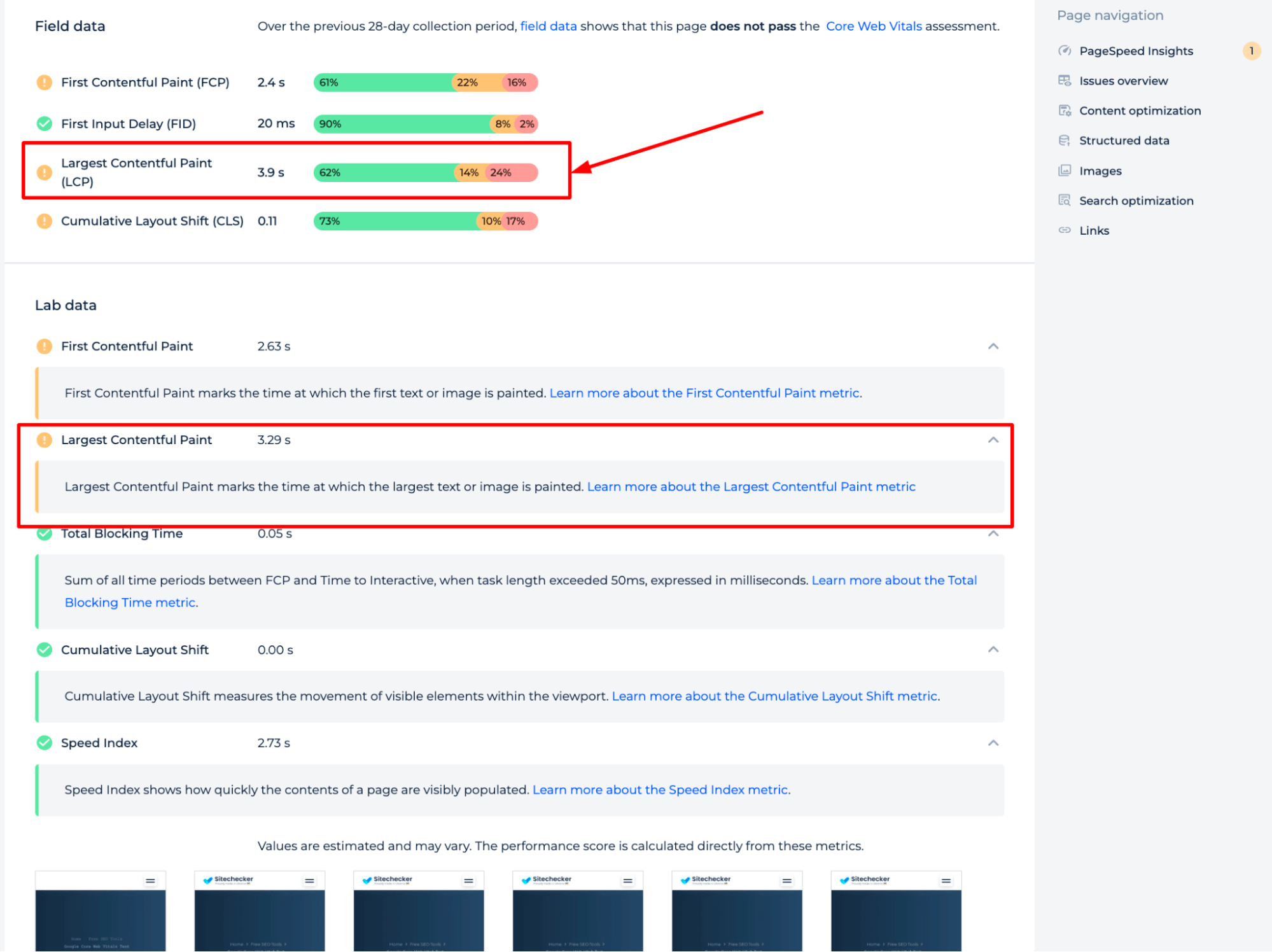Collapse the Speed Index section
1272x952 pixels.
(993, 743)
